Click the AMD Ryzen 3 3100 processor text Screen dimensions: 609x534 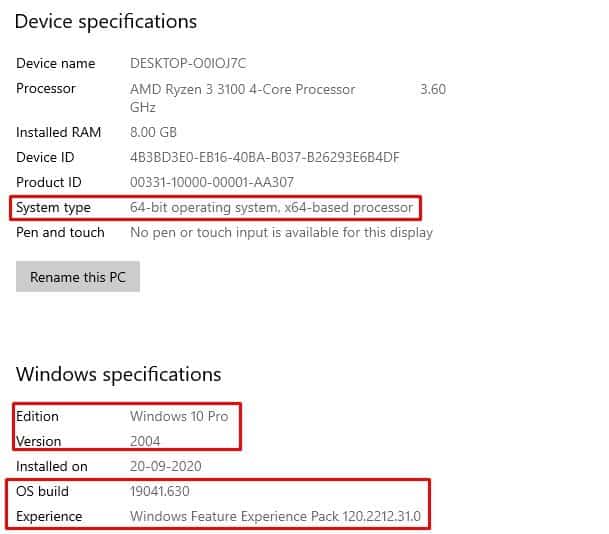coord(242,89)
